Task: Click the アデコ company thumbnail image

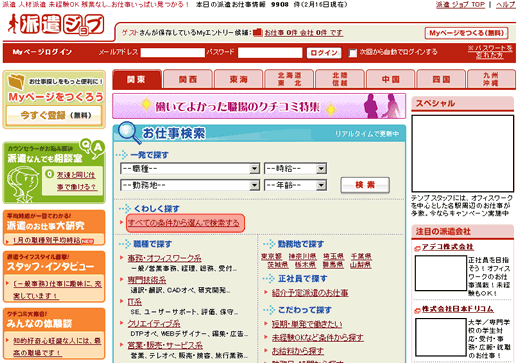Action: pyautogui.click(x=441, y=273)
